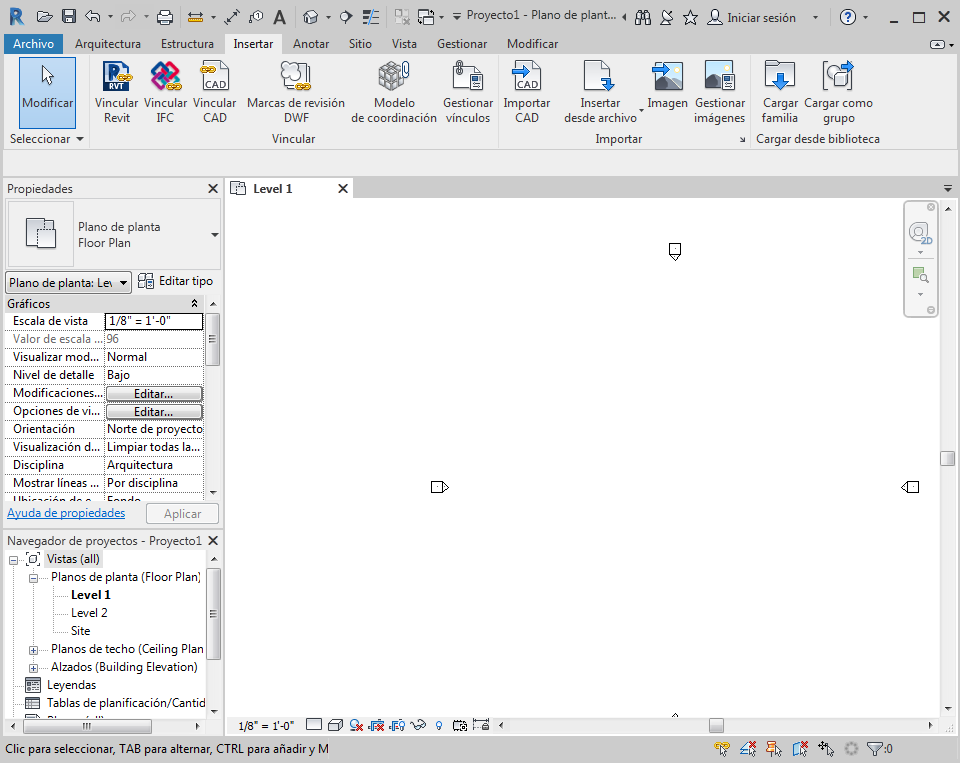Select the Aligned Dimension tool
The image size is (960, 763).
pos(231,17)
